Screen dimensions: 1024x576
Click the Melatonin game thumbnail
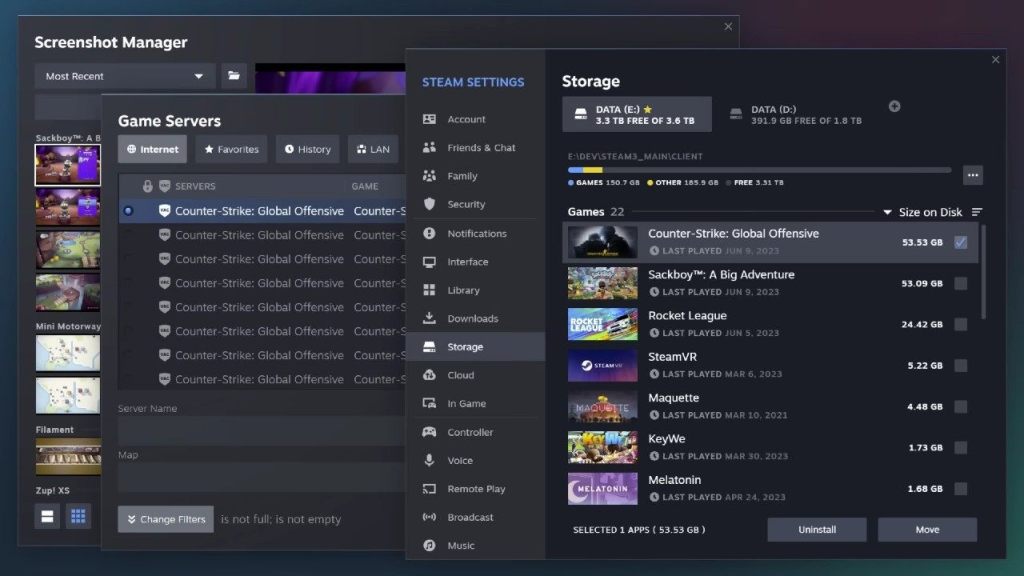pos(602,488)
